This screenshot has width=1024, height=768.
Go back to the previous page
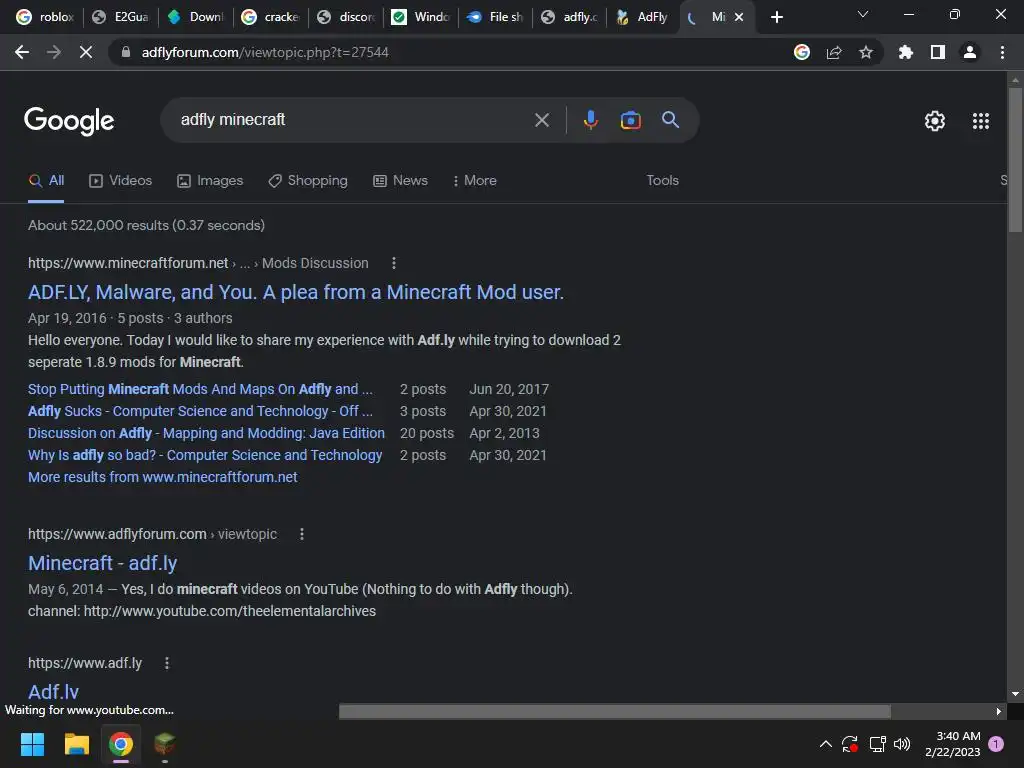22,52
